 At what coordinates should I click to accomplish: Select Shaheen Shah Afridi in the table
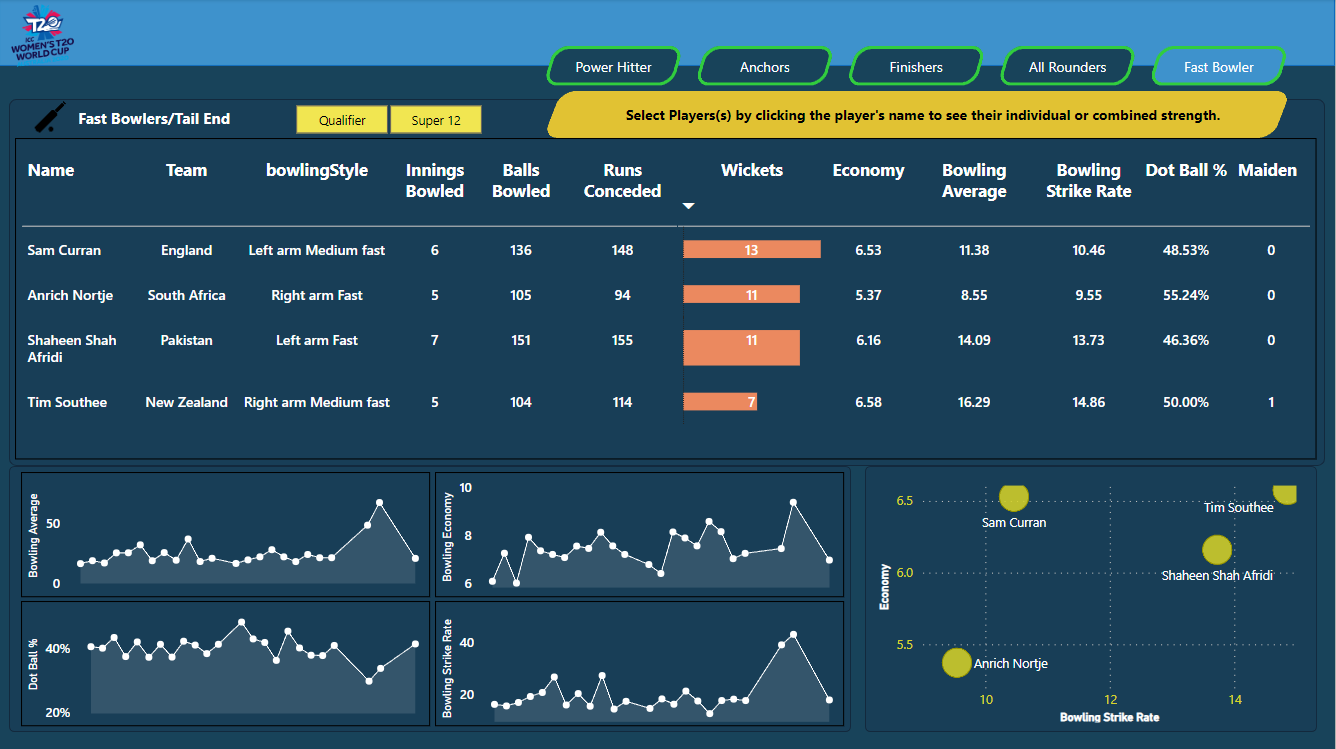tap(72, 348)
